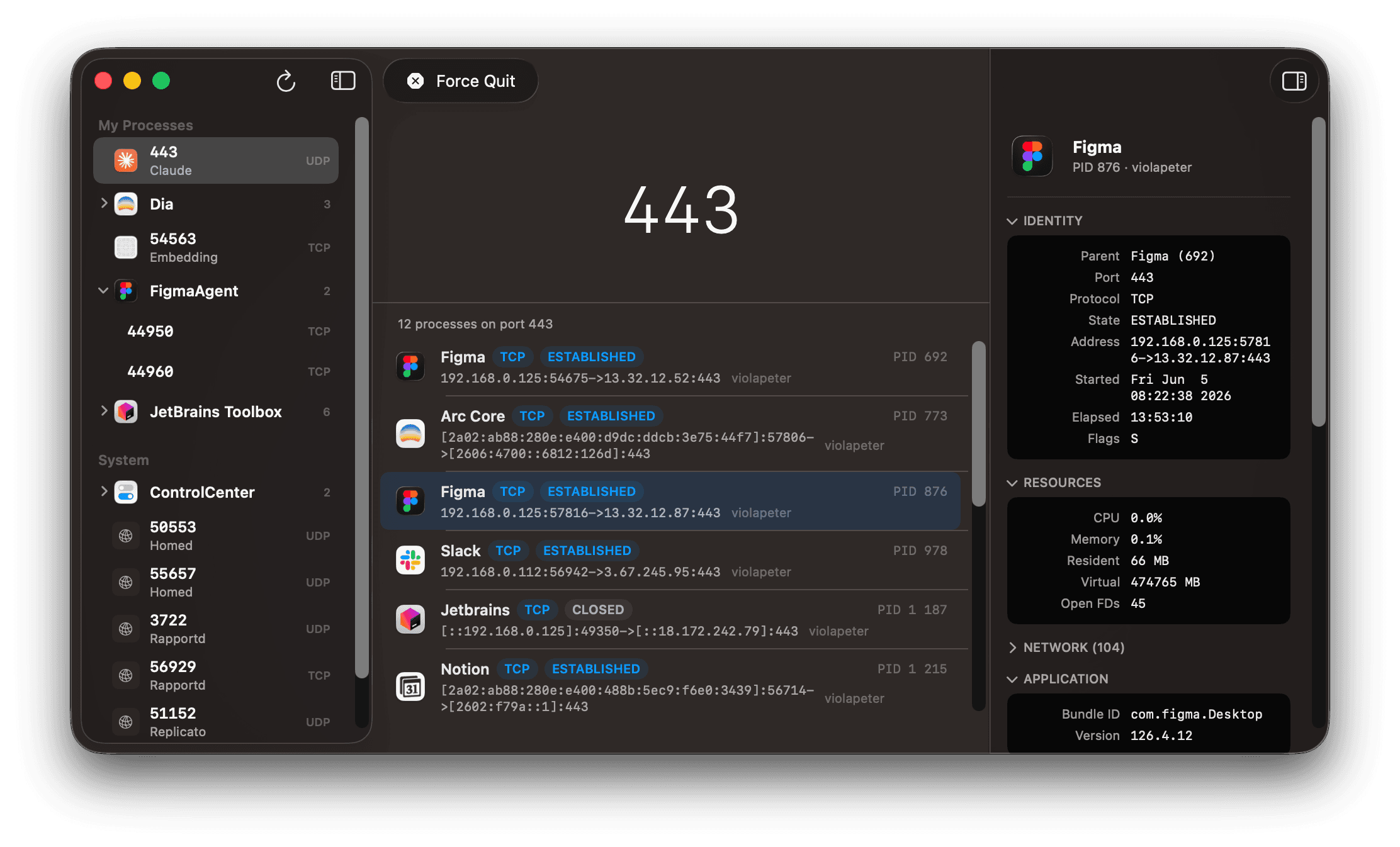This screenshot has width=1400, height=847.
Task: Click the green zoom window button
Action: click(x=161, y=81)
